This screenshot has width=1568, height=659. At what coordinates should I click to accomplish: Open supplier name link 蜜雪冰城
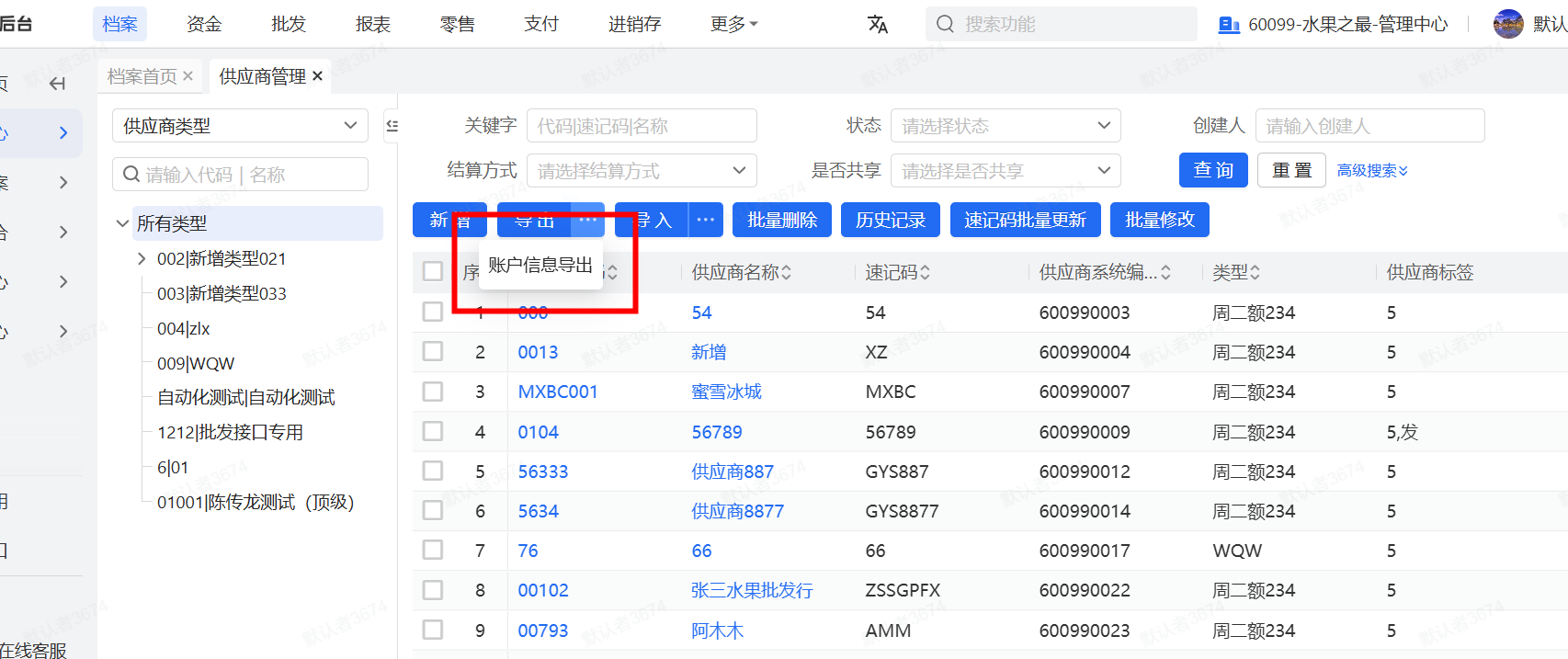click(x=727, y=392)
